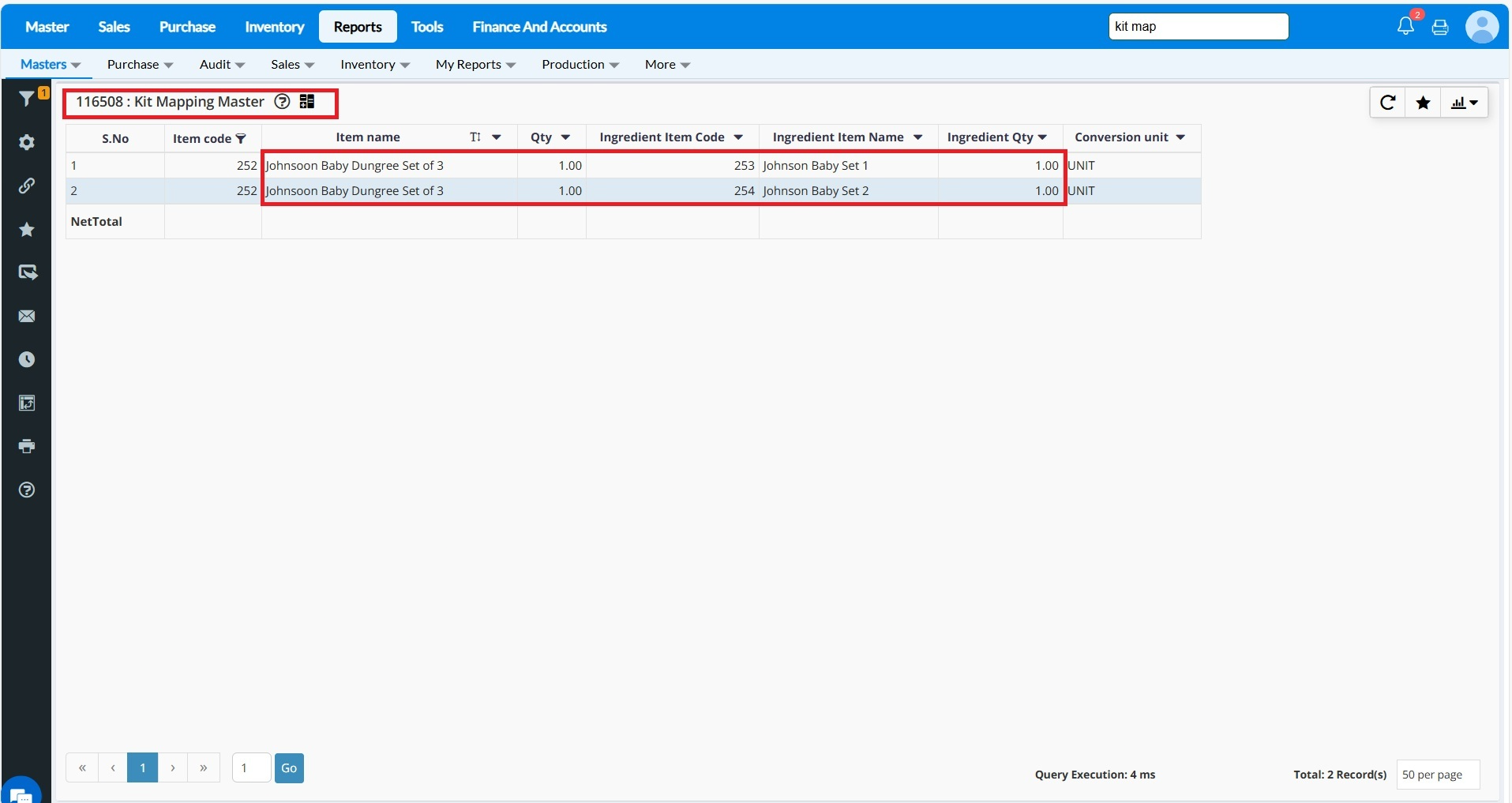Open the Master menu
The height and width of the screenshot is (803, 1512).
tap(47, 27)
